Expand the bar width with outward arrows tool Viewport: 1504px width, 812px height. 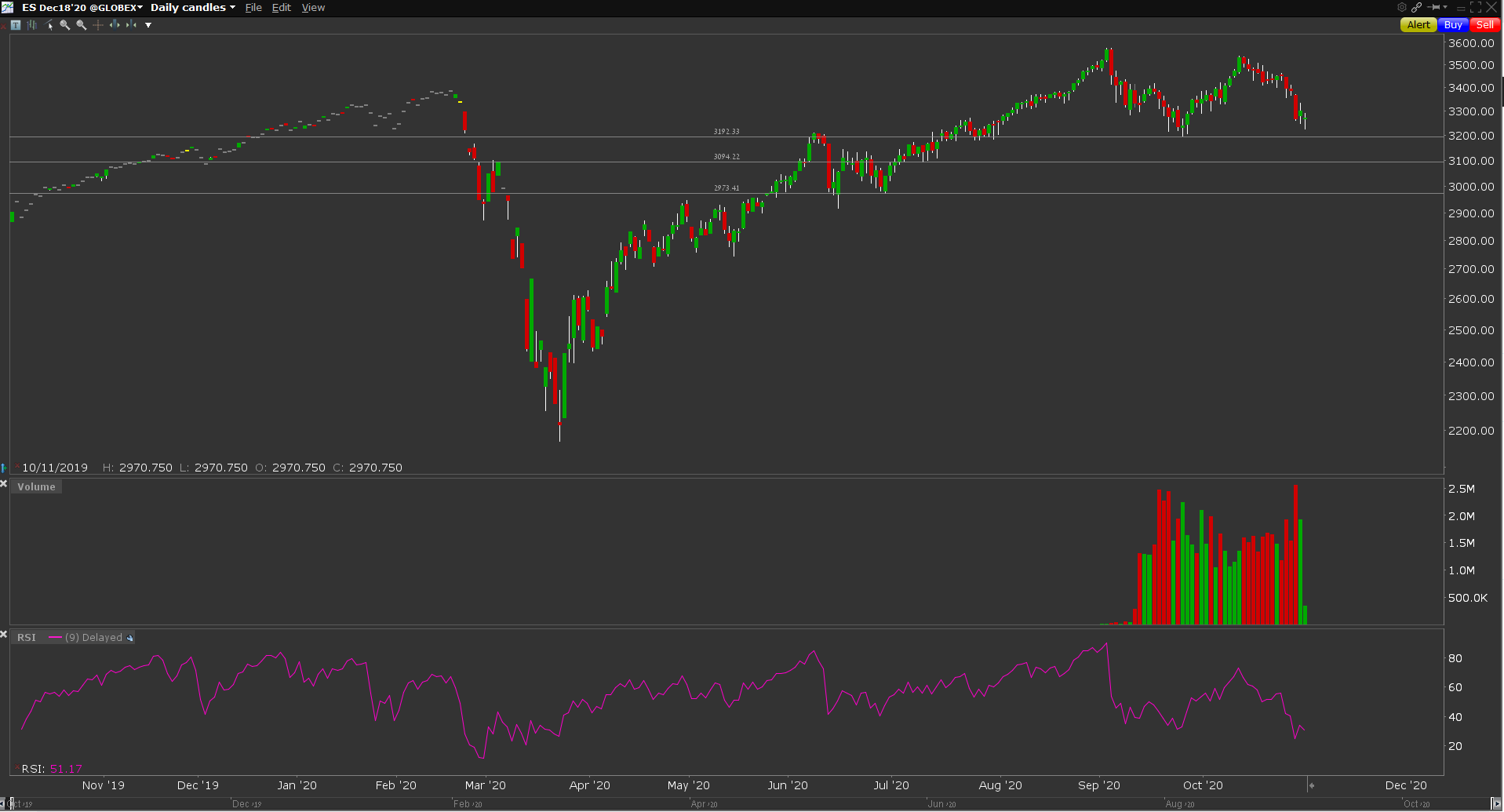tap(115, 25)
